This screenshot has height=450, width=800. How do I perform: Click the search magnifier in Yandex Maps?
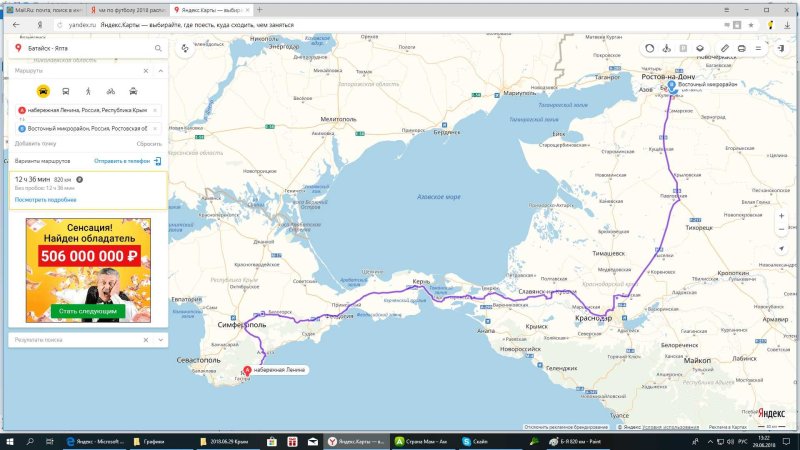coord(158,48)
